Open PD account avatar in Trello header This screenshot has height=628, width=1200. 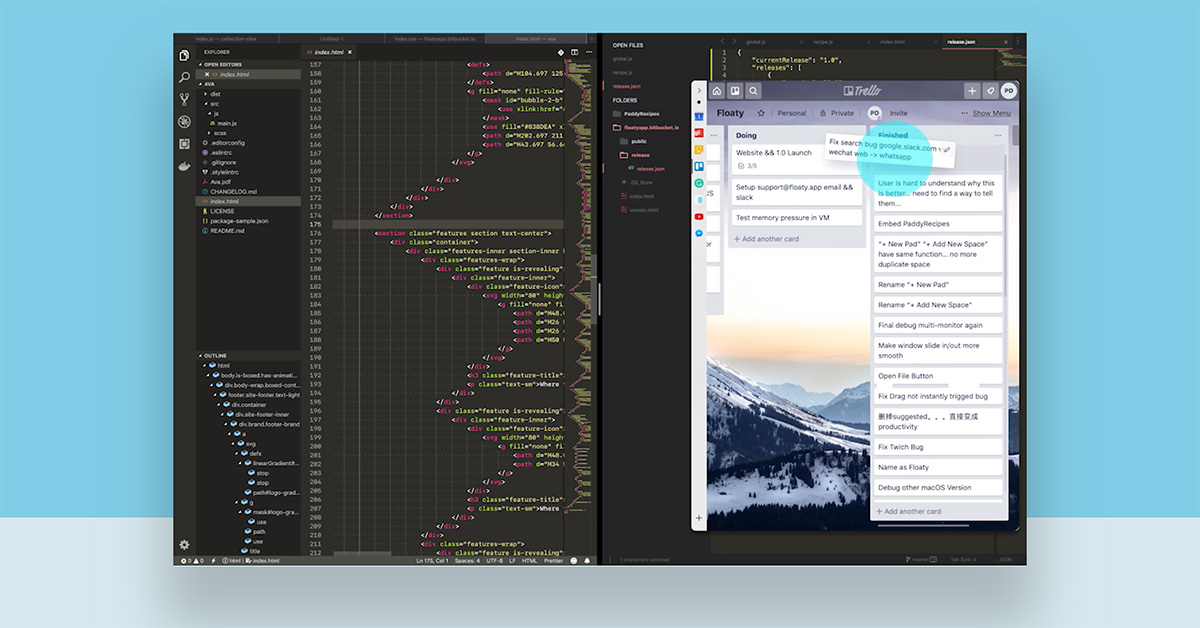pyautogui.click(x=1008, y=90)
